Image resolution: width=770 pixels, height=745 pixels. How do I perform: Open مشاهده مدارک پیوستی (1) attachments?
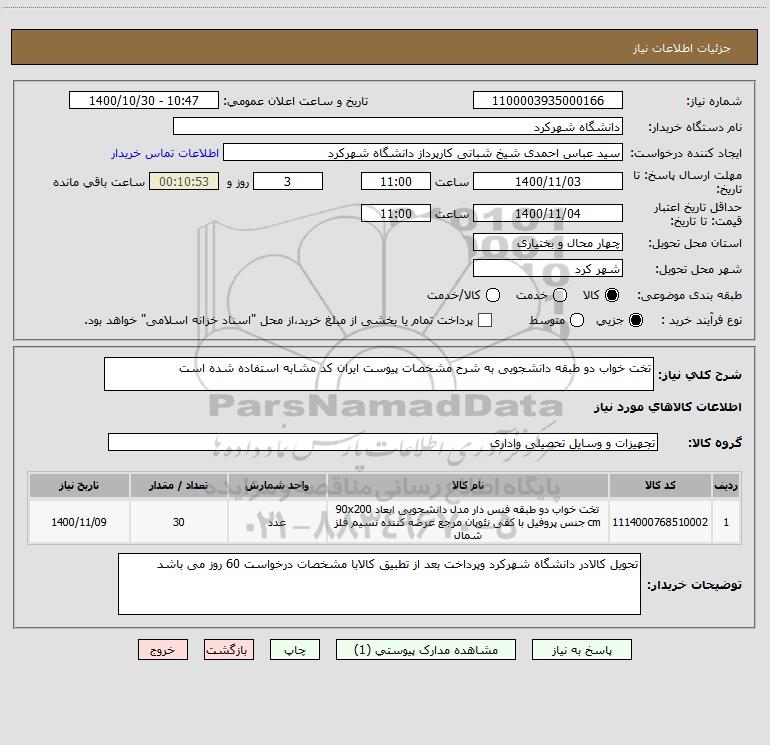(426, 650)
